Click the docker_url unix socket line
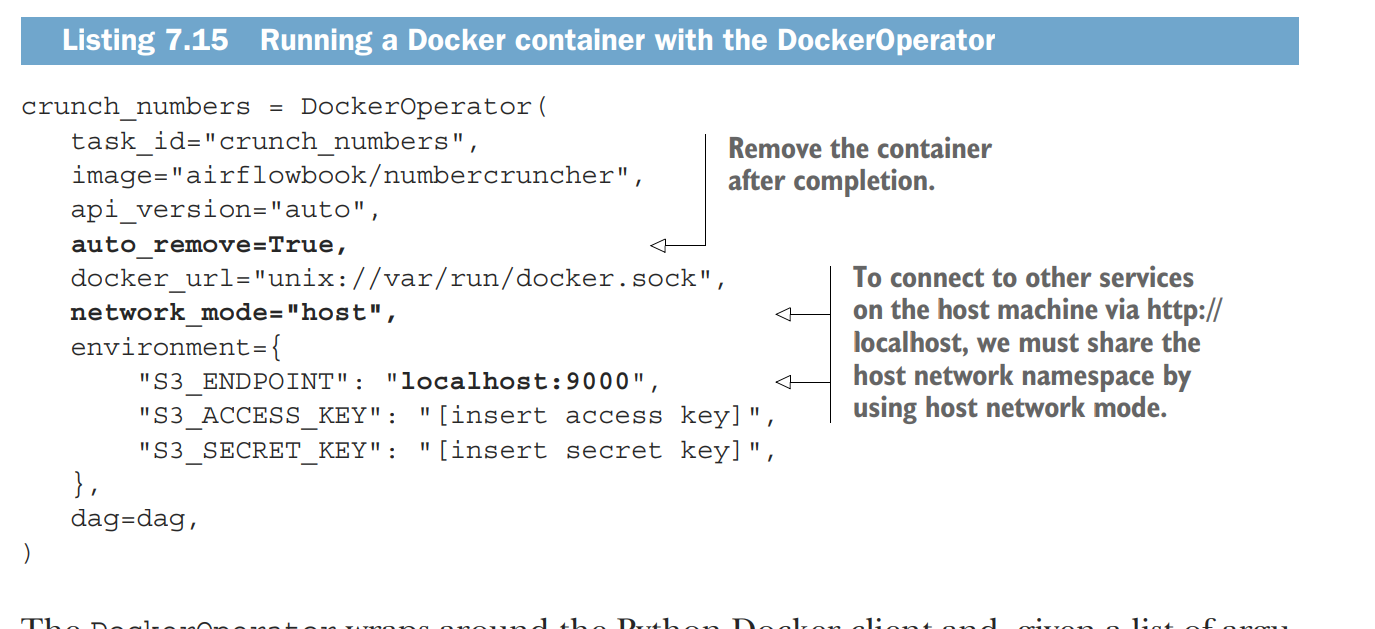 tap(398, 279)
